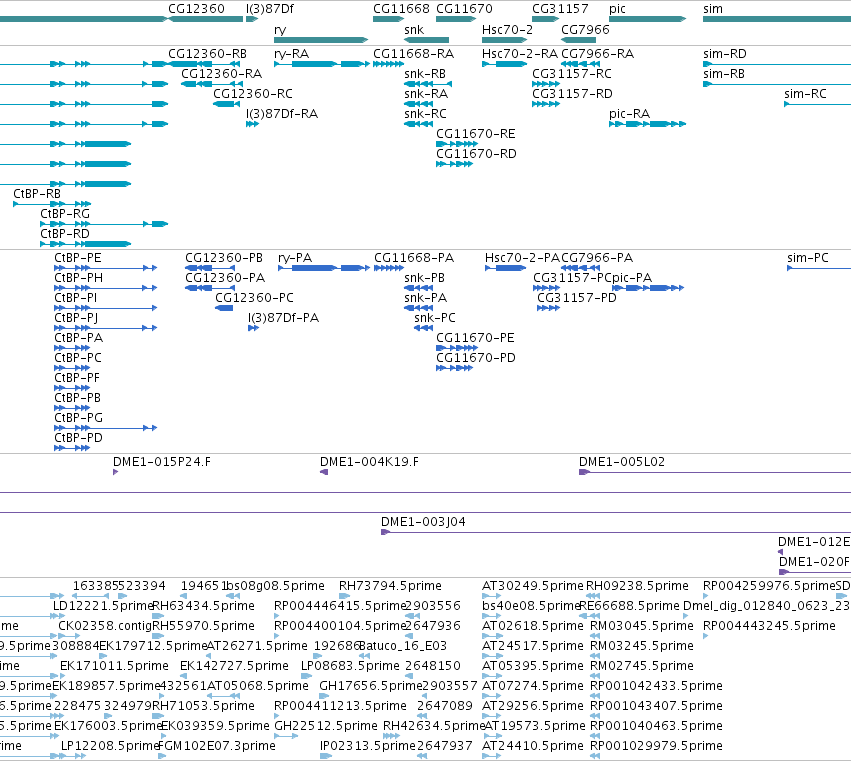Select the pic gene bar
Screen dimensions: 851x761
[647, 19]
